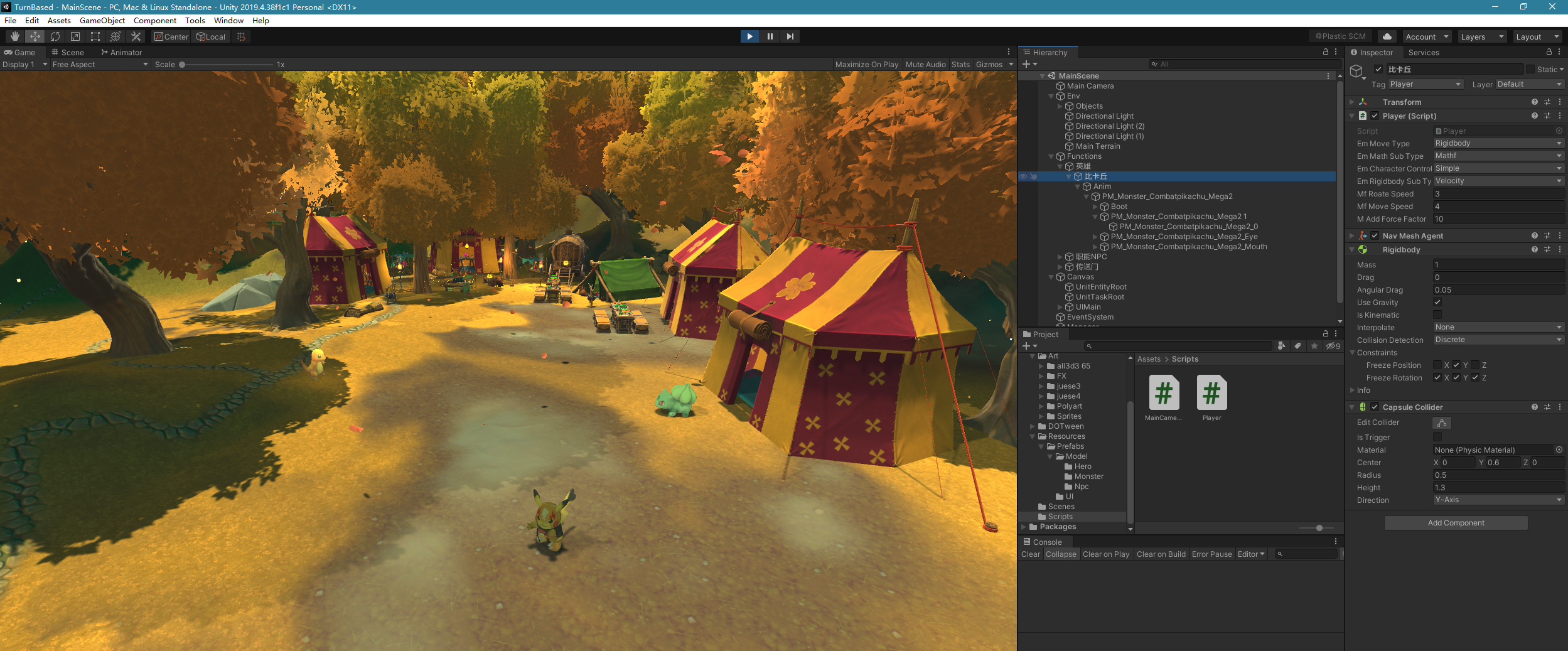This screenshot has height=651, width=1568.
Task: Enable Is Trigger on Capsule Collider
Action: click(1437, 437)
